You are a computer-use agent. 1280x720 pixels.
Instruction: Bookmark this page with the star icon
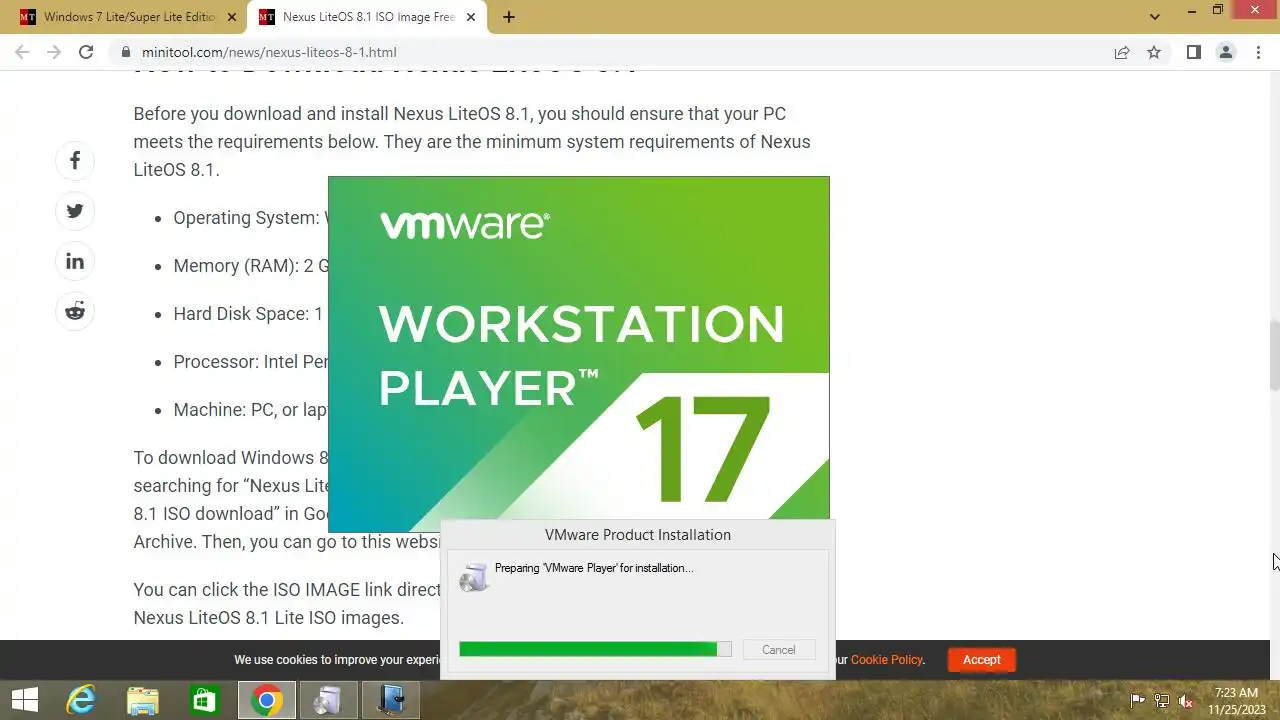click(x=1154, y=52)
